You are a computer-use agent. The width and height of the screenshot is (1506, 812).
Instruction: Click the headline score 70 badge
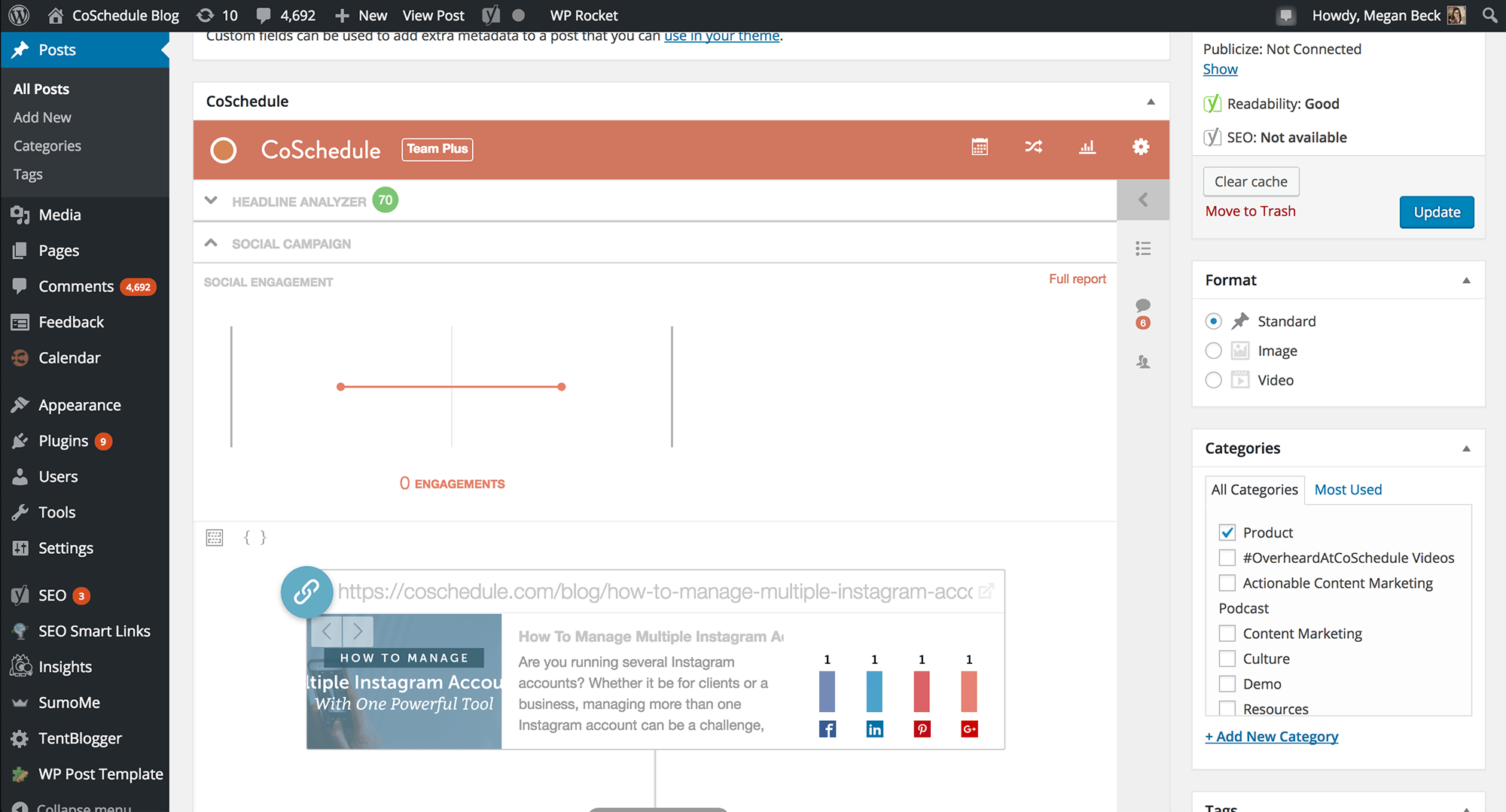[x=386, y=200]
